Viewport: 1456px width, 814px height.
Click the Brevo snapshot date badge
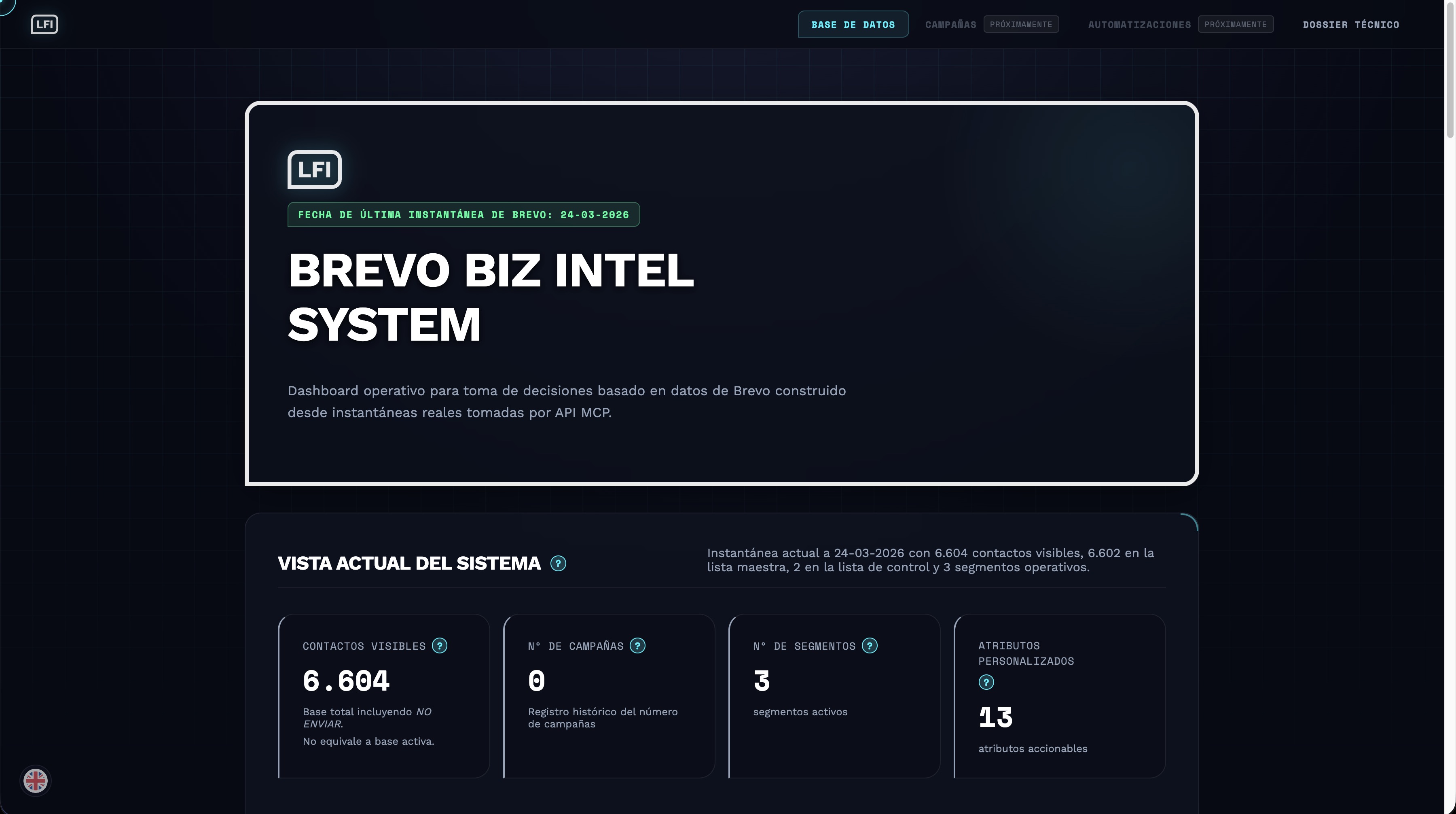coord(463,215)
